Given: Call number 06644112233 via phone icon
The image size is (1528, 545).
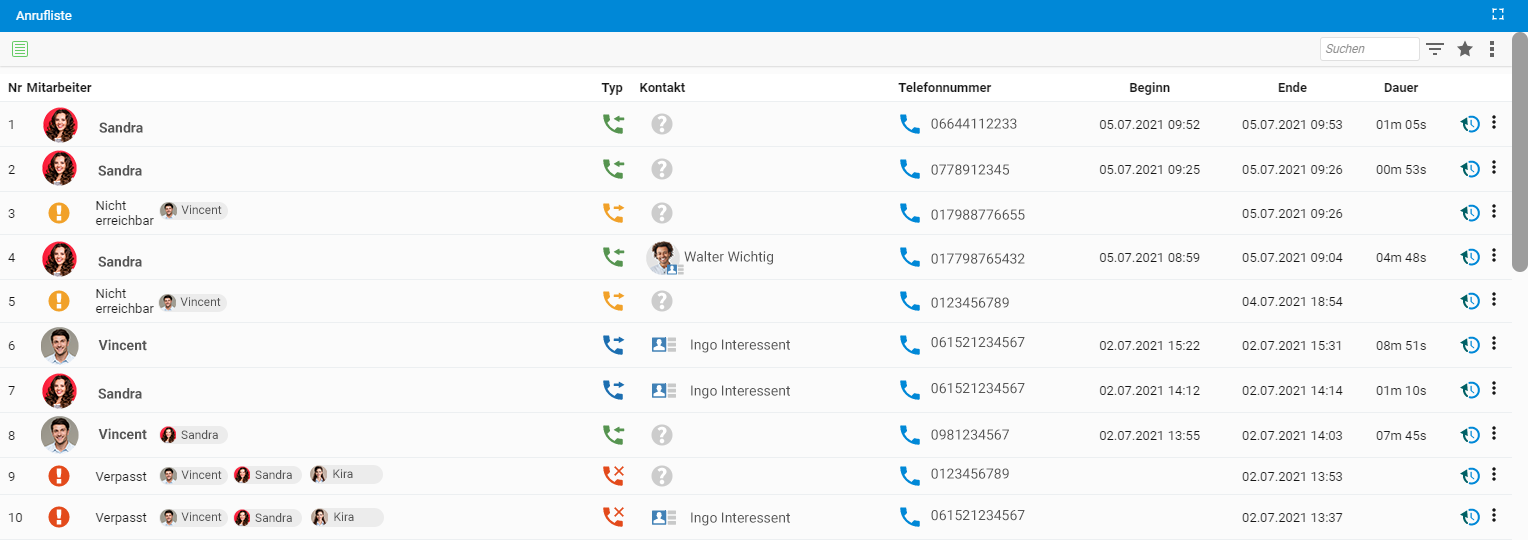Looking at the screenshot, I should [909, 124].
